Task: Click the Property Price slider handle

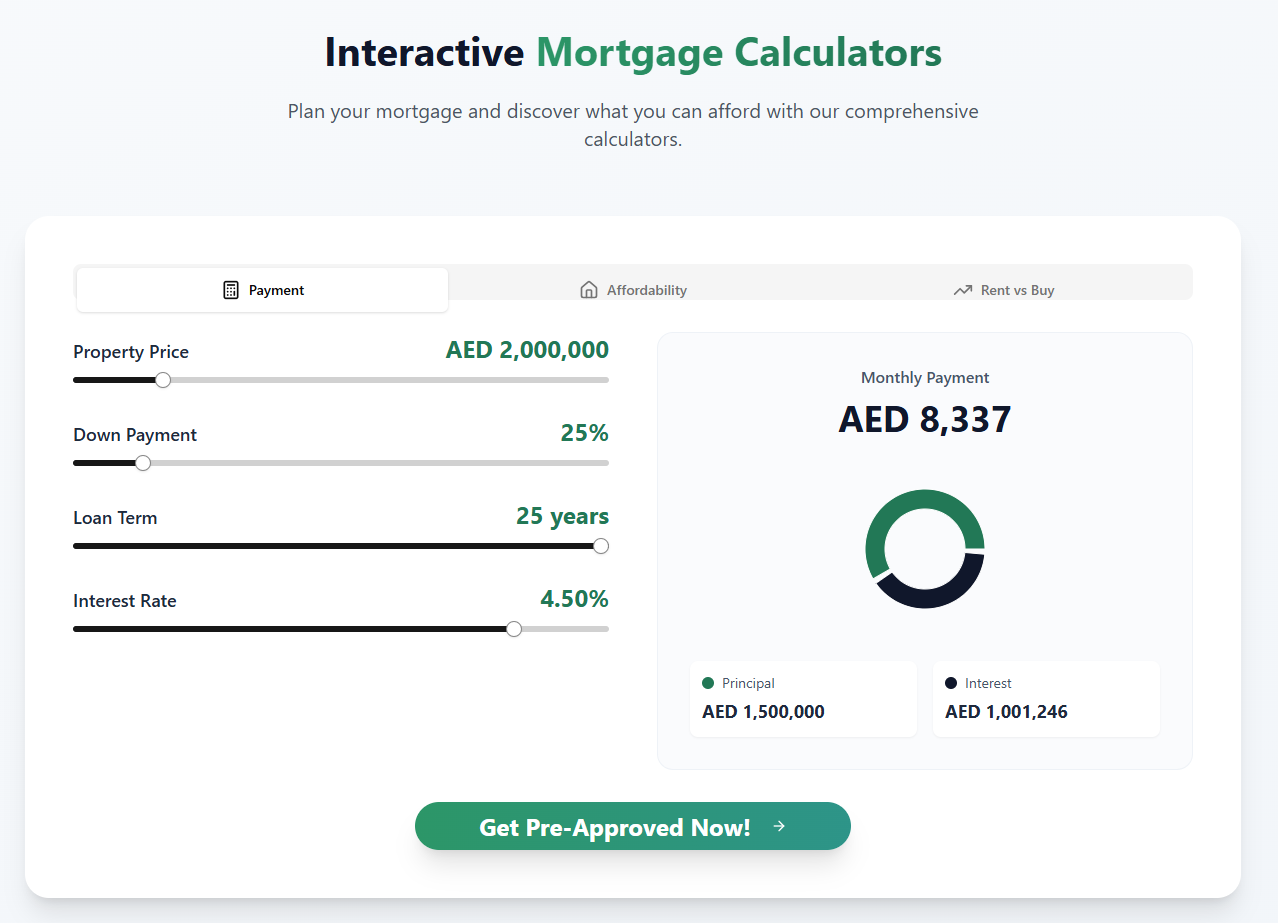Action: pos(163,380)
